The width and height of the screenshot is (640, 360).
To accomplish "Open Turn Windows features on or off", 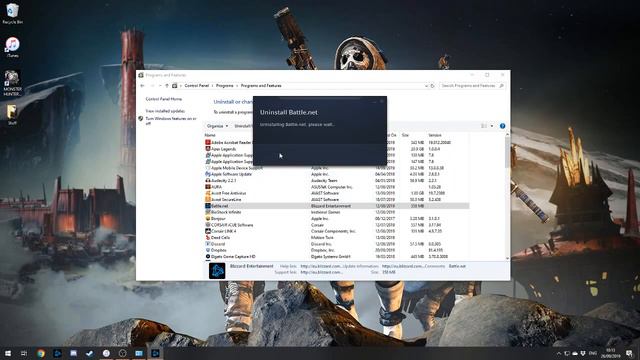I will tap(171, 120).
